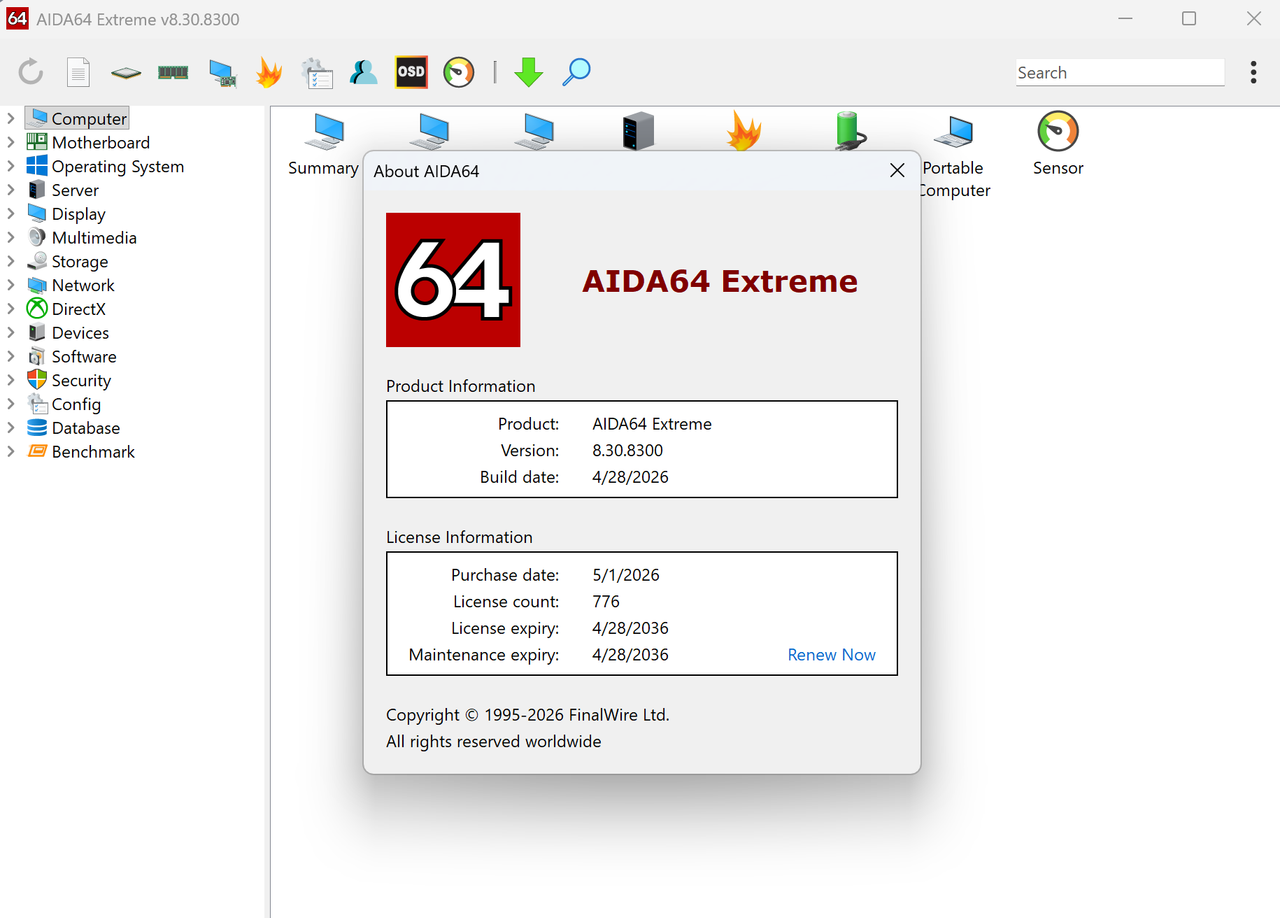Image resolution: width=1280 pixels, height=918 pixels.
Task: Open the flame icon in the content pane
Action: tap(743, 131)
